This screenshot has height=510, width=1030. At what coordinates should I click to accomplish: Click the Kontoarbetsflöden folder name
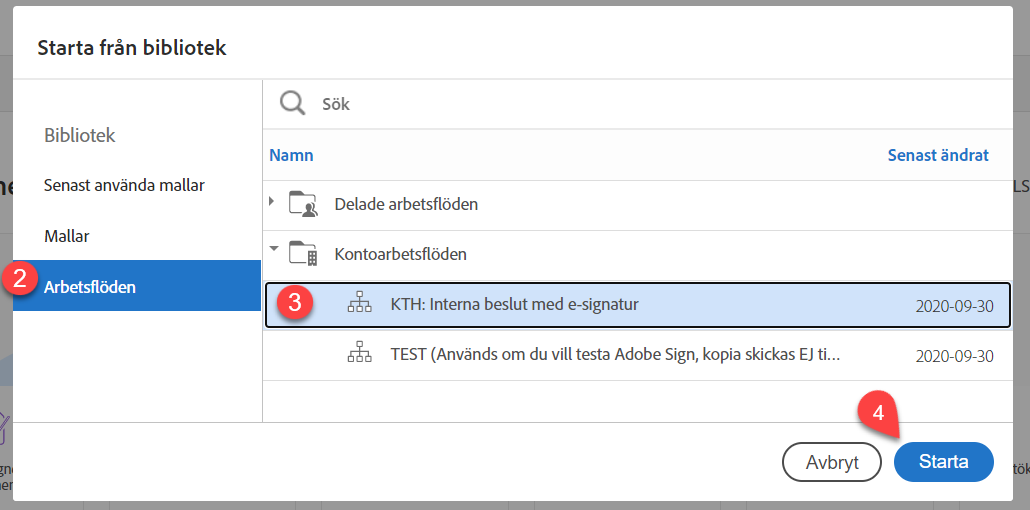tap(400, 254)
